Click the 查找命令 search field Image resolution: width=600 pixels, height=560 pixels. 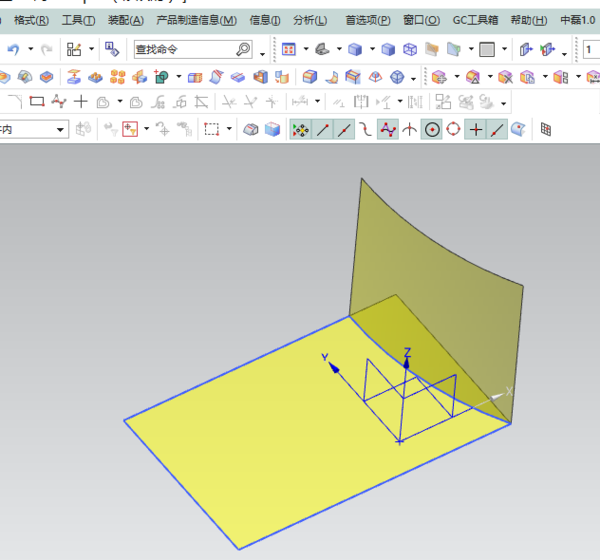(x=184, y=49)
